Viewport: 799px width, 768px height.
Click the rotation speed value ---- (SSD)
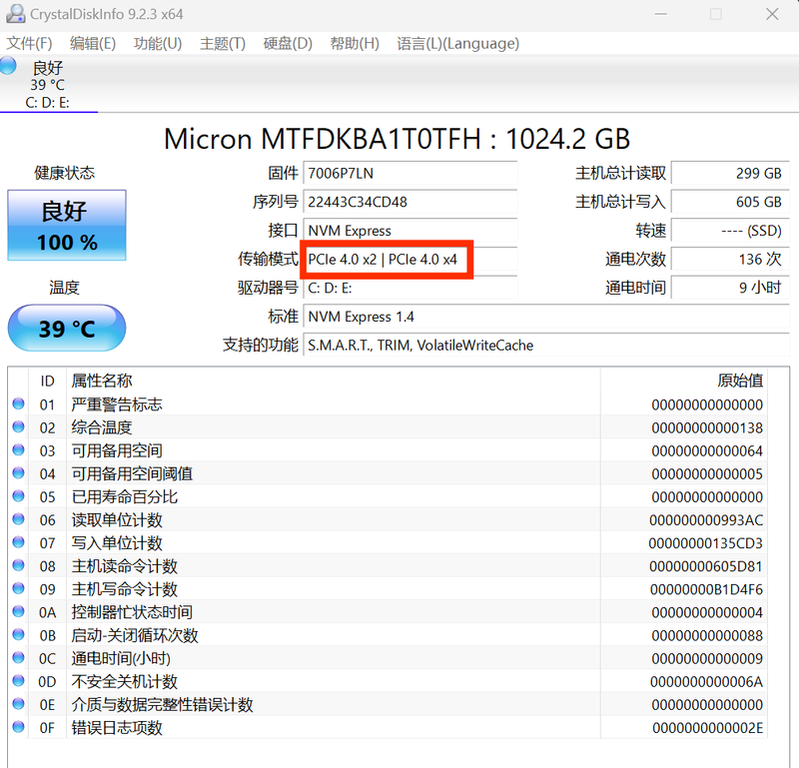click(x=730, y=230)
